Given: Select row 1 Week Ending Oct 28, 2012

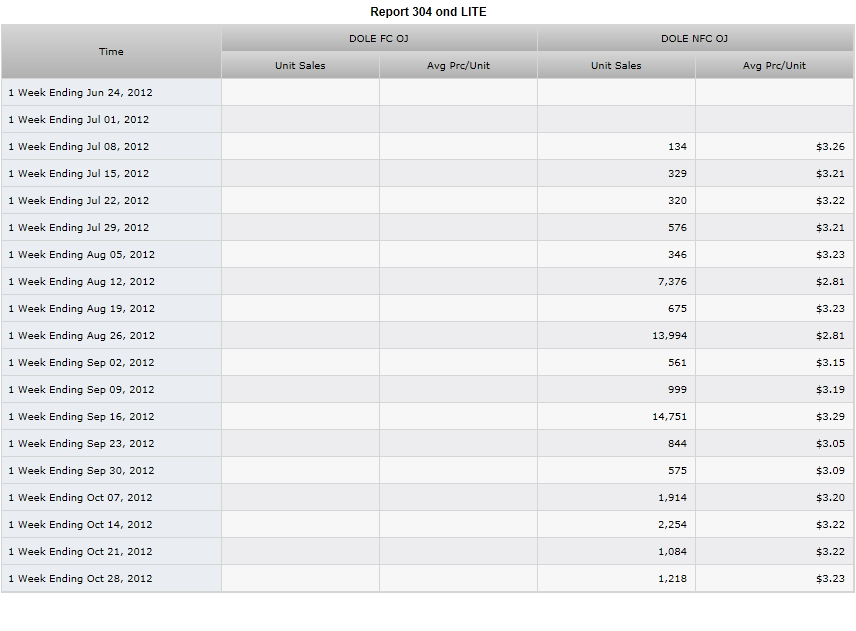Looking at the screenshot, I should tap(427, 579).
